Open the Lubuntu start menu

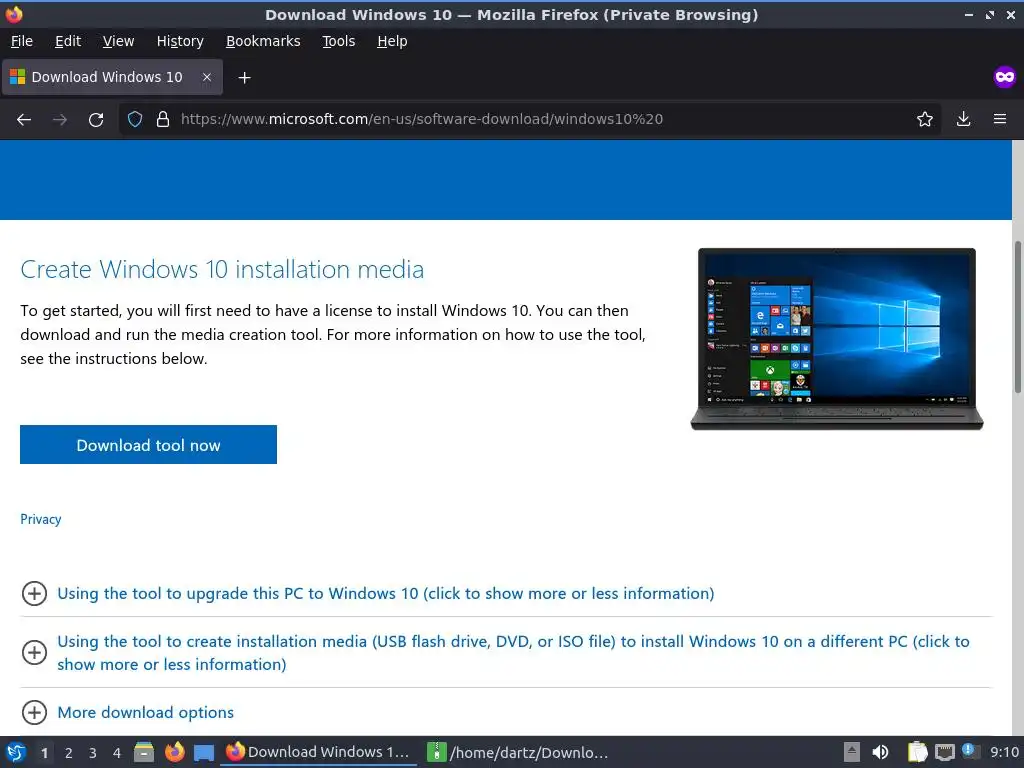click(x=15, y=752)
